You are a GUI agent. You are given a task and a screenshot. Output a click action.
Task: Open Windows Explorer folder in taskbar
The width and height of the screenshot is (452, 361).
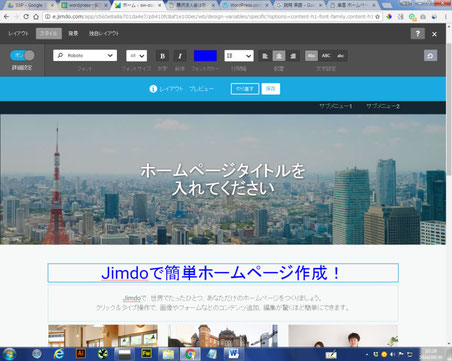[x=168, y=354]
